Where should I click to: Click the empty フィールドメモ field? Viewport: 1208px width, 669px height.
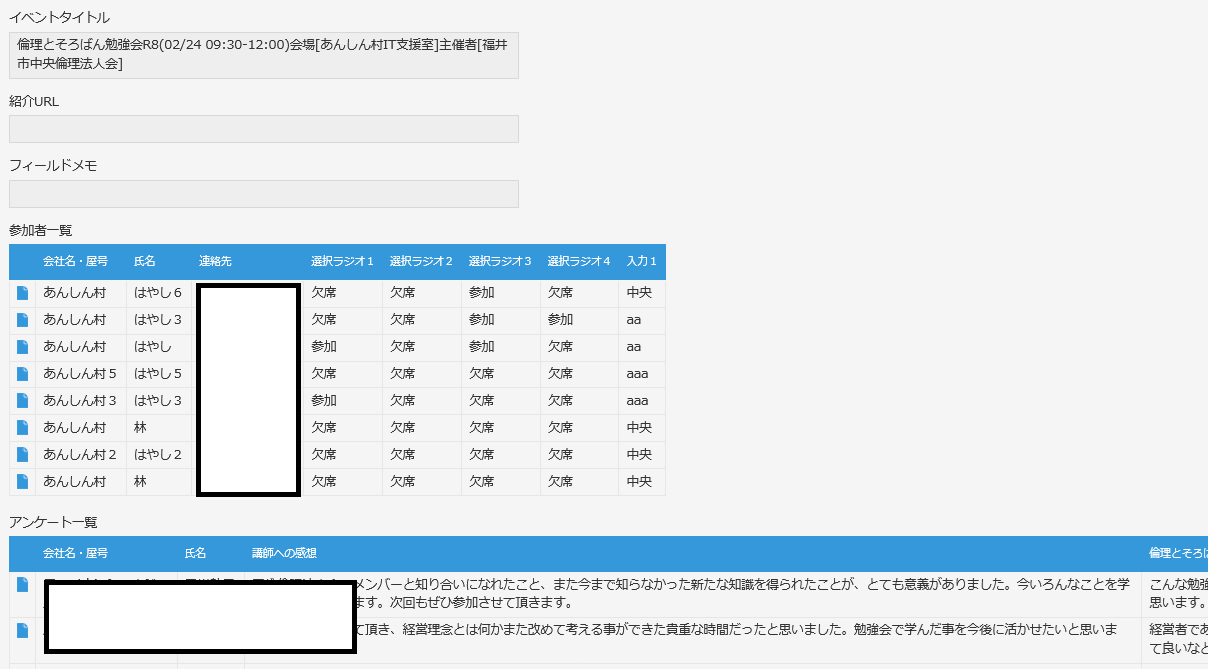264,194
